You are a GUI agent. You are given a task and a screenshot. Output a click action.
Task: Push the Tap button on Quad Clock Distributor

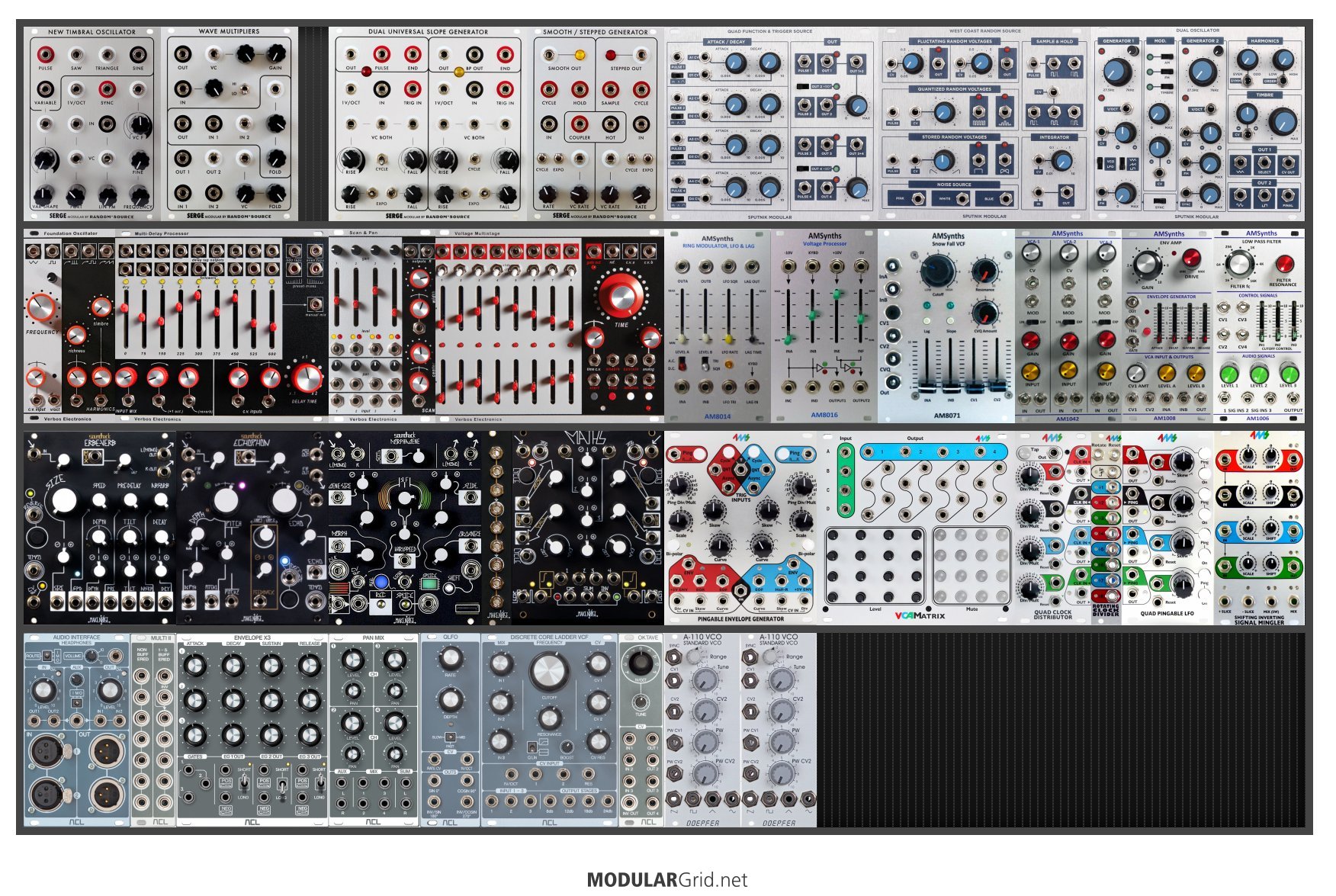coord(1025,453)
